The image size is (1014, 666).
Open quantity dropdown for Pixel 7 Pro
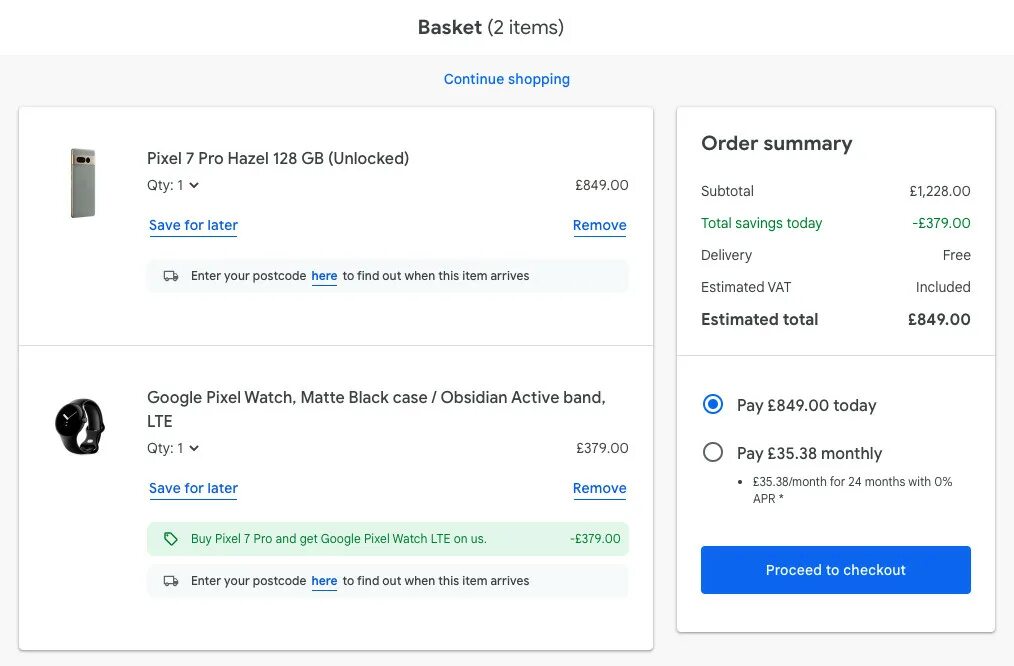pyautogui.click(x=174, y=185)
